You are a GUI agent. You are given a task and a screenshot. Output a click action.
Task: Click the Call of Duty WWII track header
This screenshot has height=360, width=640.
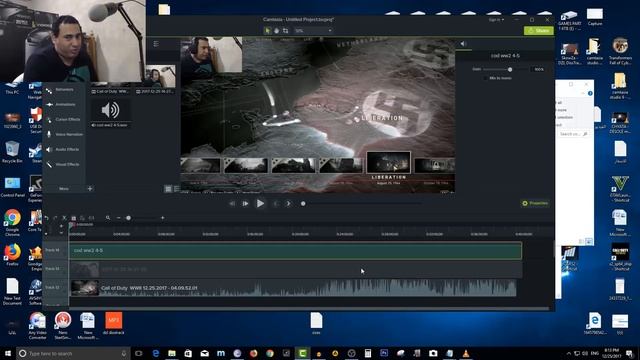55,288
